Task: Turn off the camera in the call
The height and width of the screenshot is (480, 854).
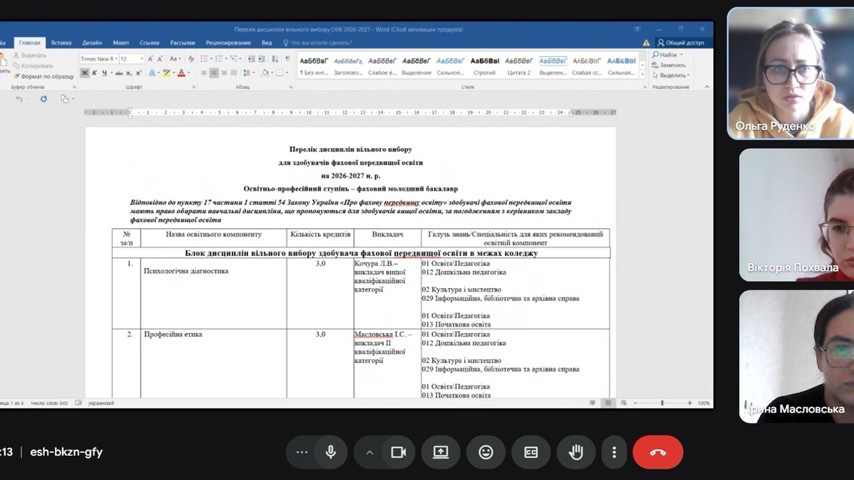Action: point(397,452)
